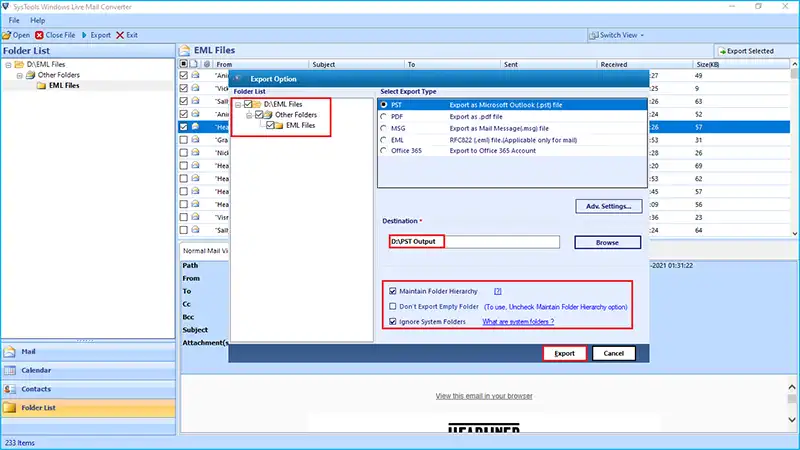The image size is (800, 450).
Task: Collapse Other Folders node in main Folder List
Action: (19, 76)
